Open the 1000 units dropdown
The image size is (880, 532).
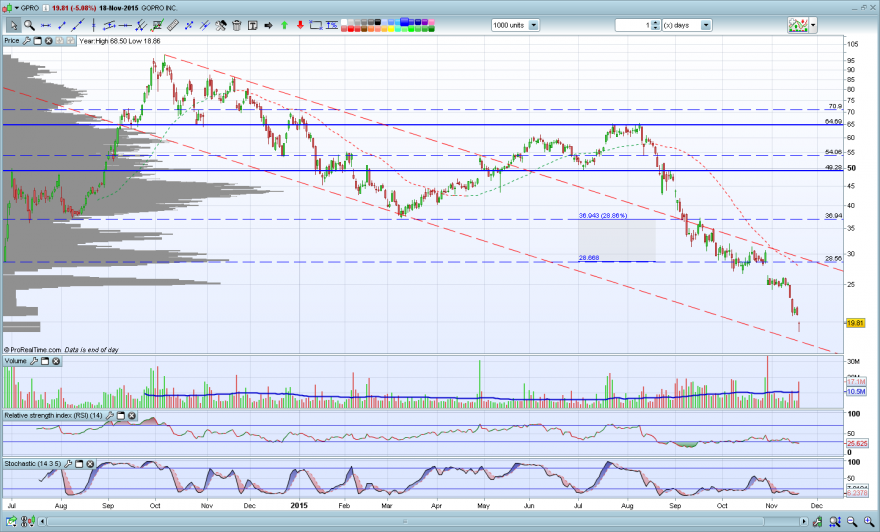tap(534, 25)
